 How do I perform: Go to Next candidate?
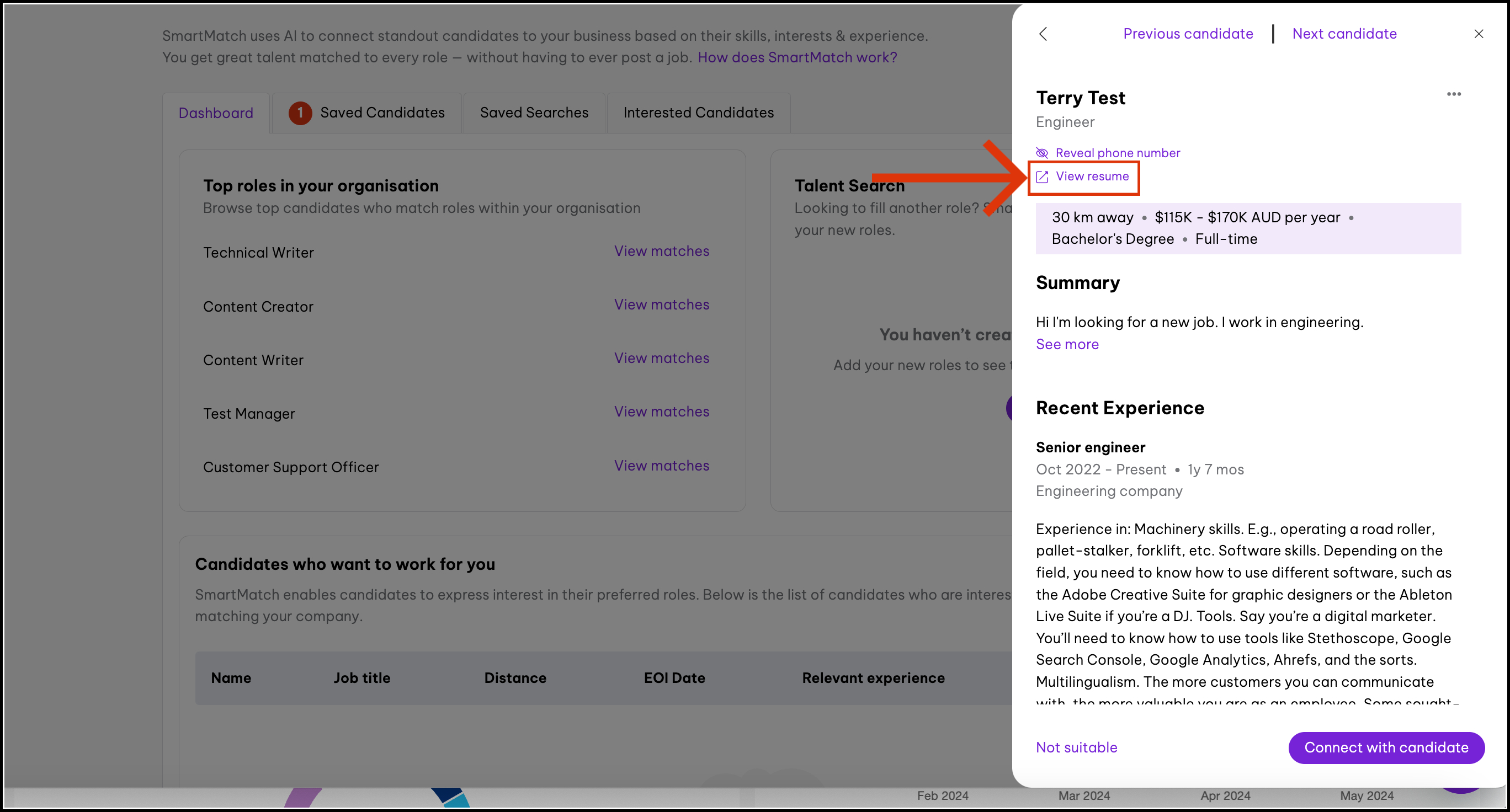[1344, 34]
